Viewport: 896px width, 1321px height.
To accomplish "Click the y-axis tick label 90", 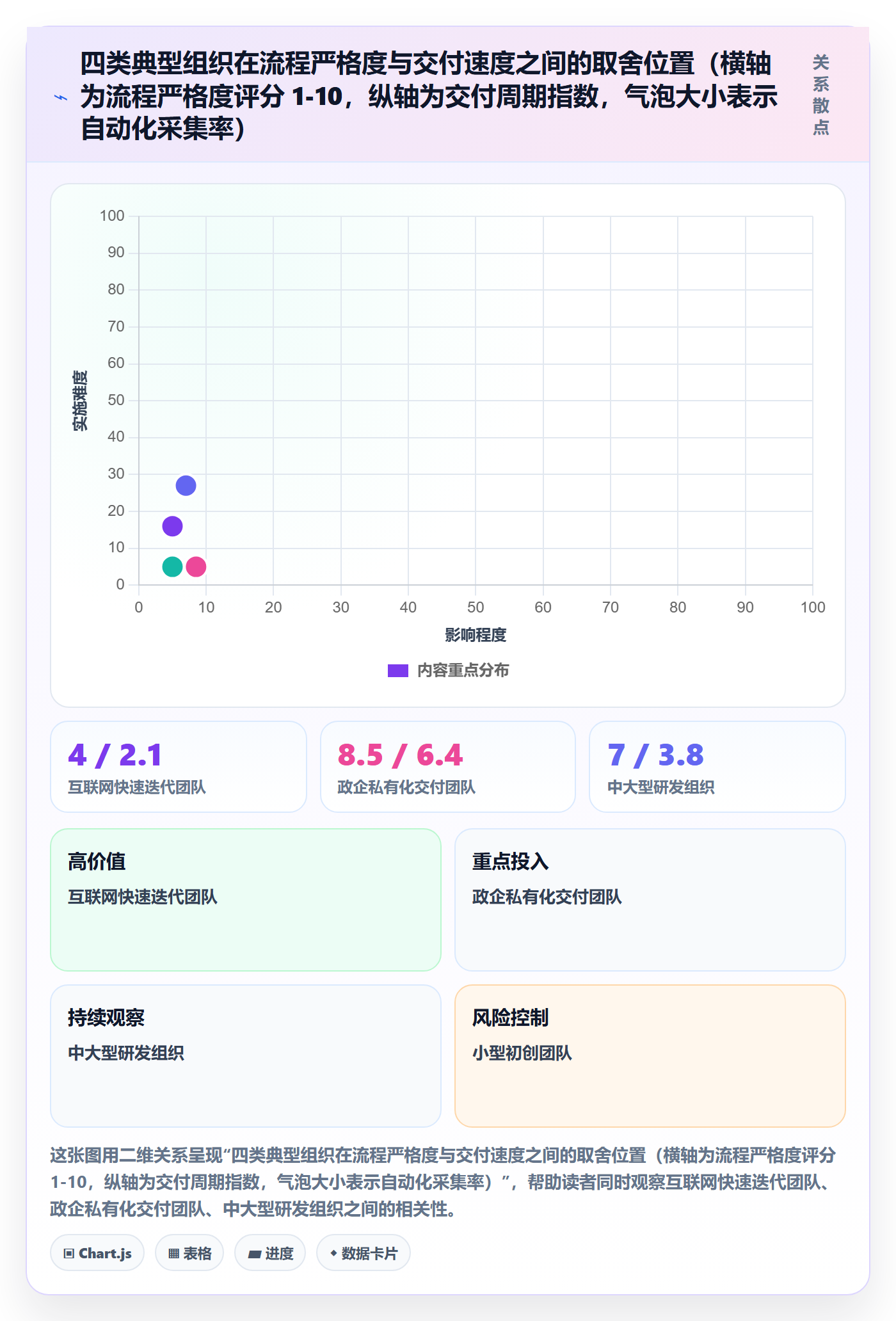I will (116, 252).
